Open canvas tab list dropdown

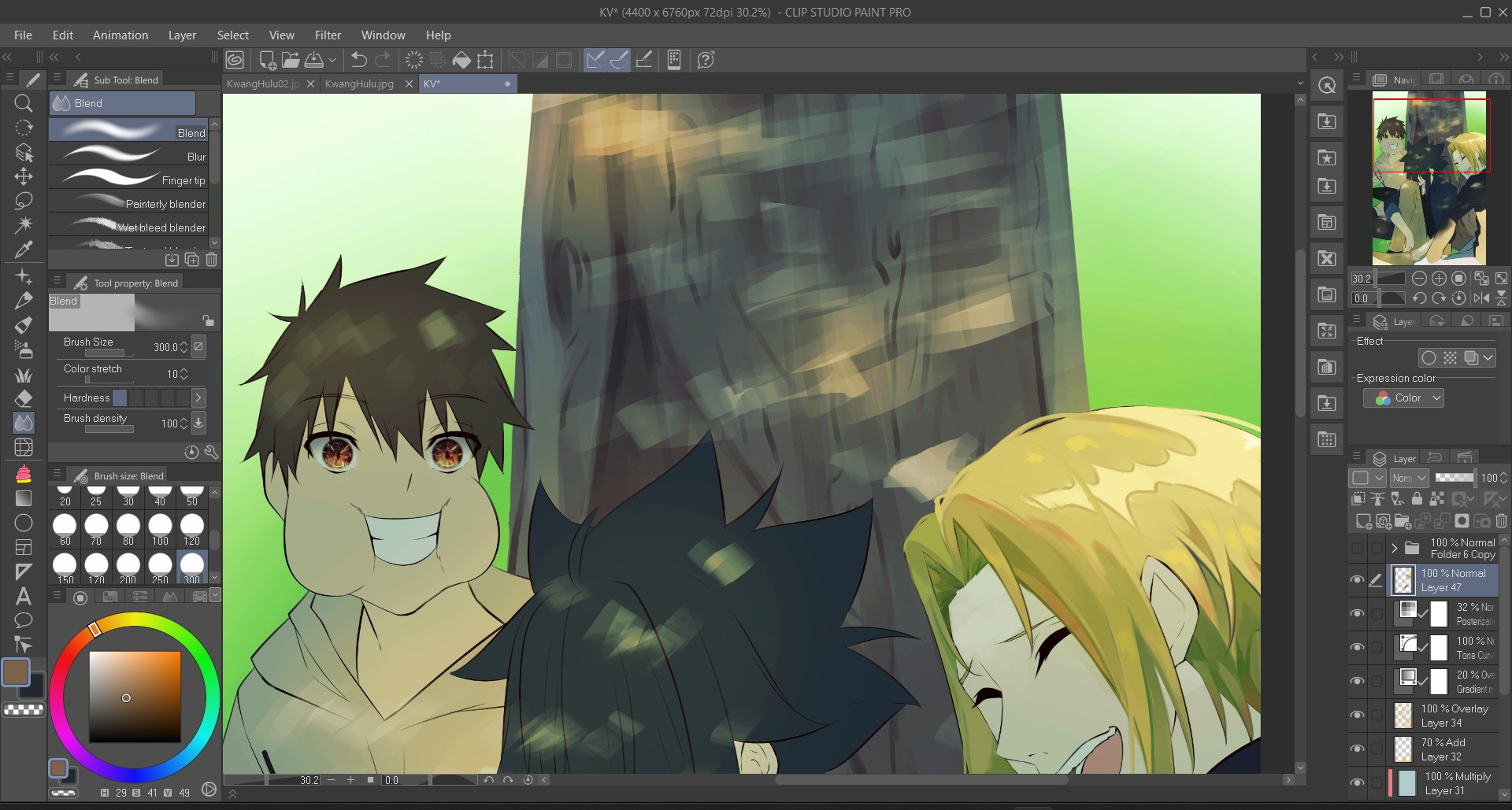coord(1300,83)
